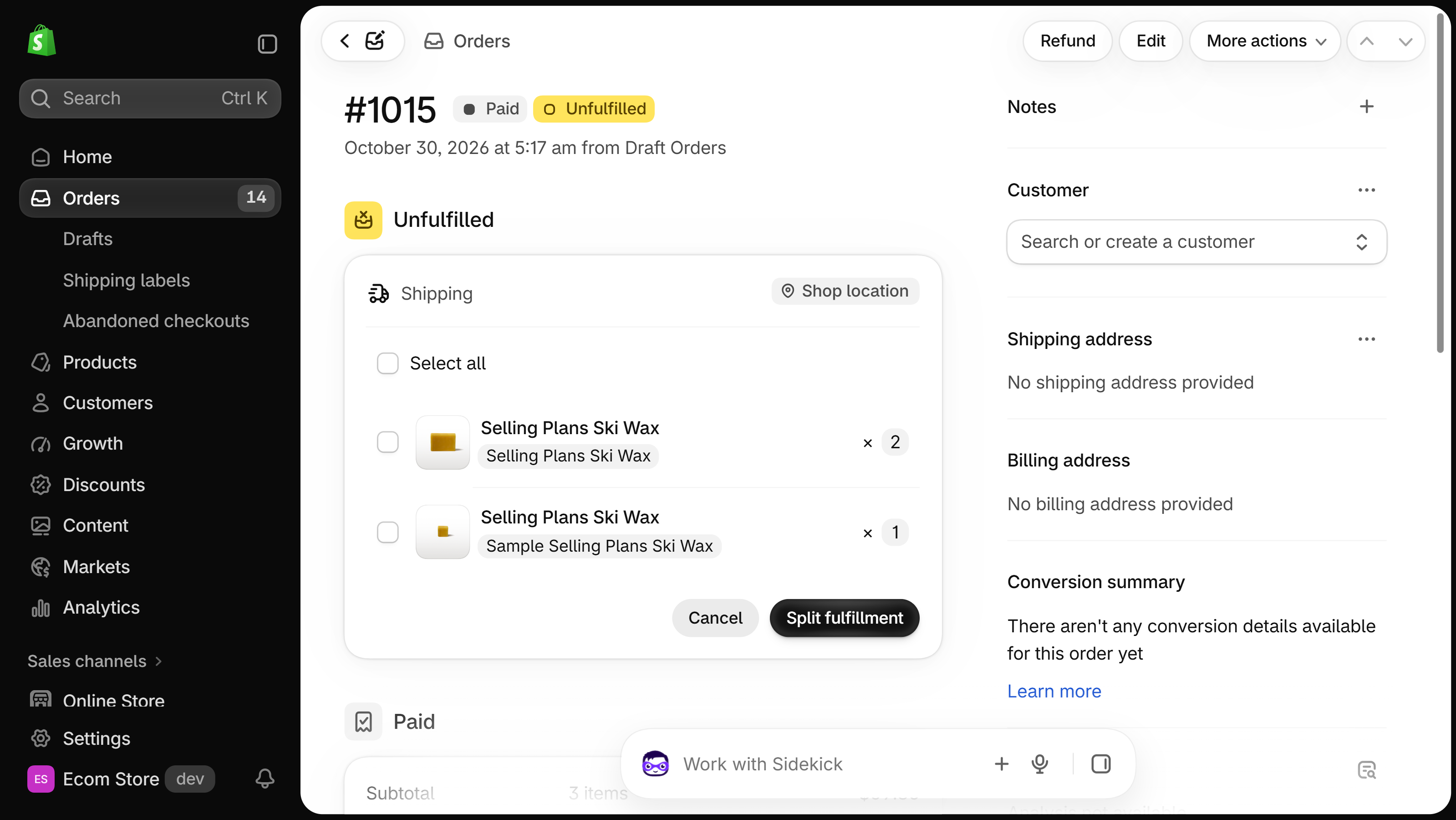This screenshot has height=820, width=1456.
Task: Go to previous order with up chevron
Action: pyautogui.click(x=1366, y=41)
